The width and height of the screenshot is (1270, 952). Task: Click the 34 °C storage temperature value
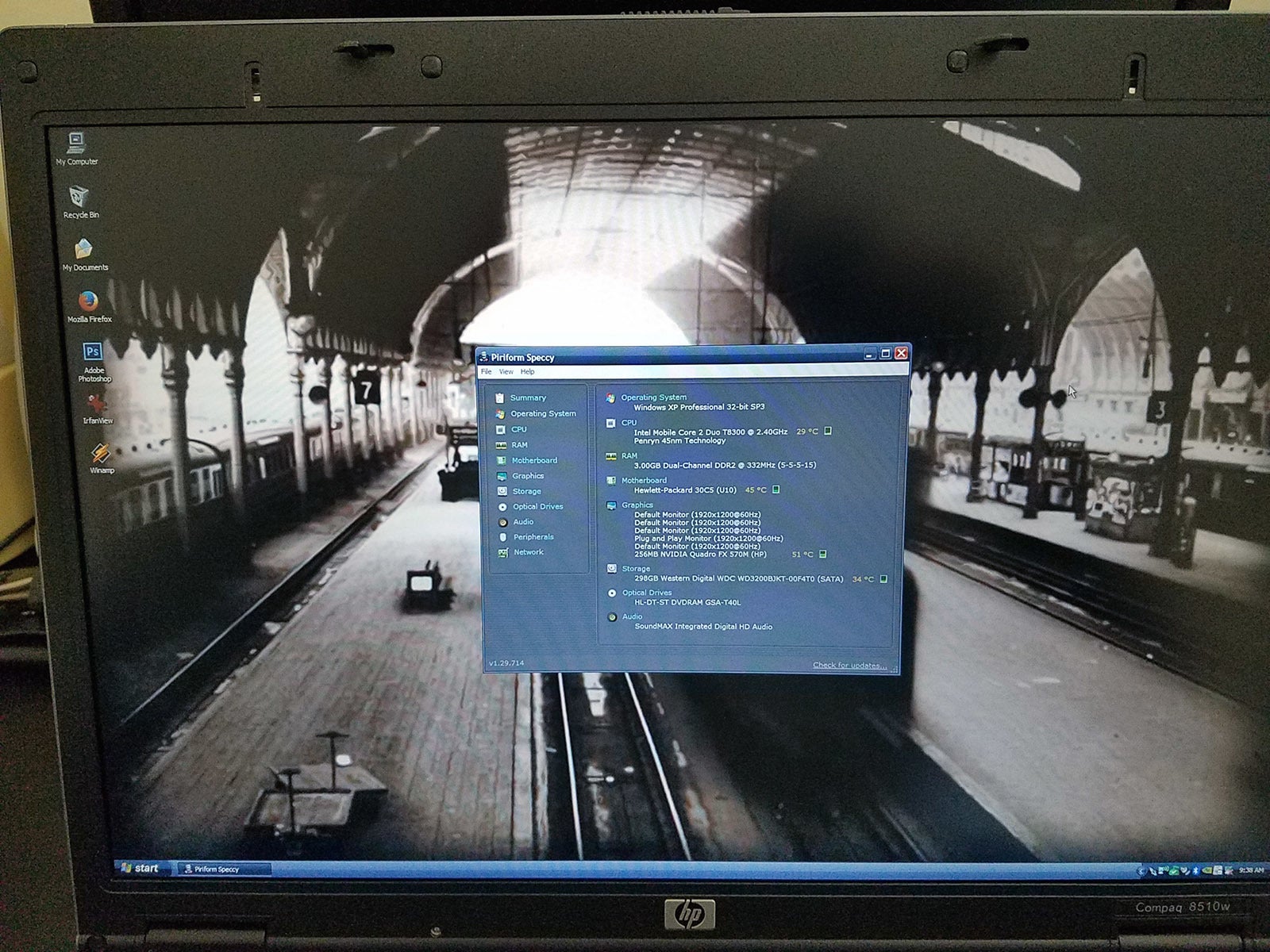coord(863,579)
